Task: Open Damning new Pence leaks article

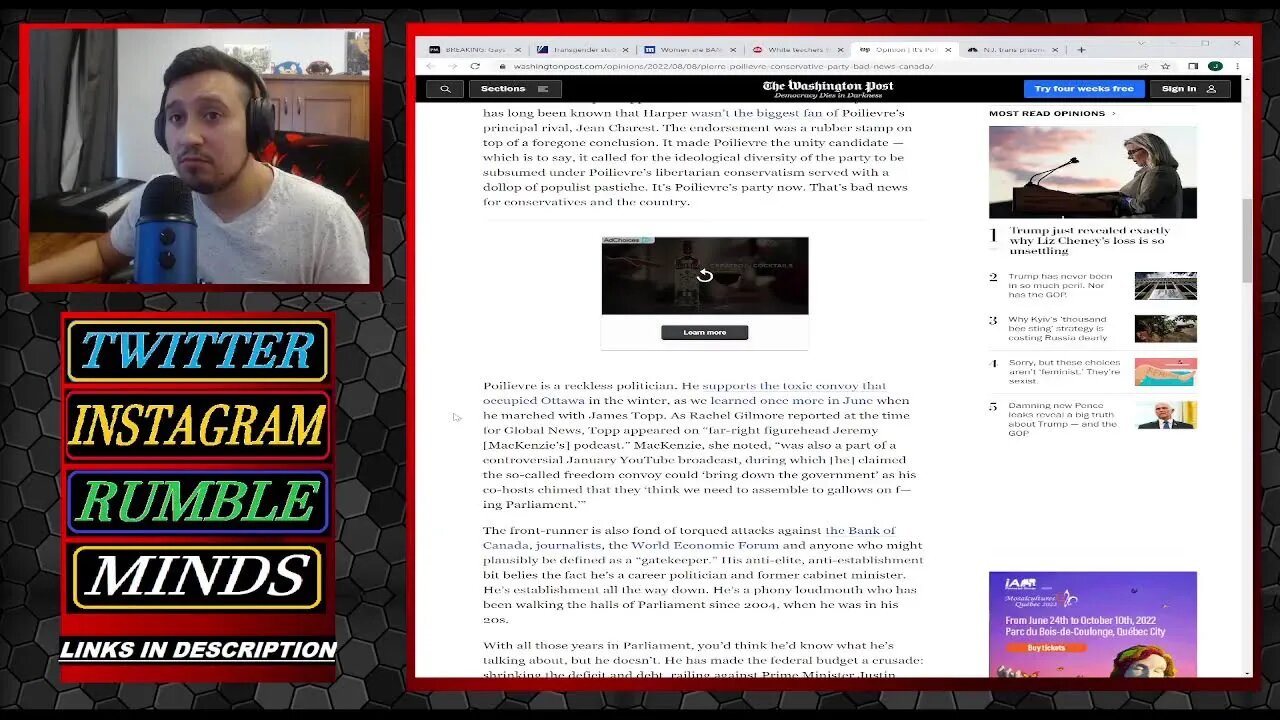Action: point(1062,419)
